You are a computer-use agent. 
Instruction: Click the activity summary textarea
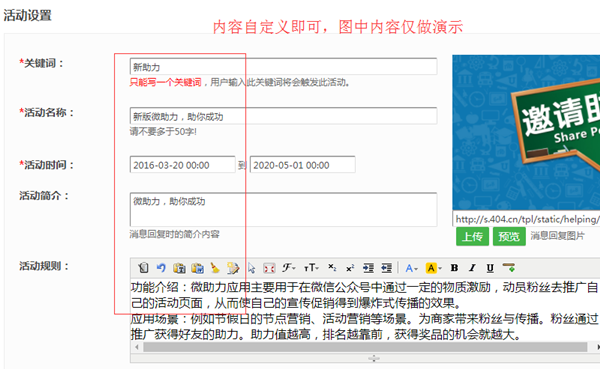coord(283,209)
